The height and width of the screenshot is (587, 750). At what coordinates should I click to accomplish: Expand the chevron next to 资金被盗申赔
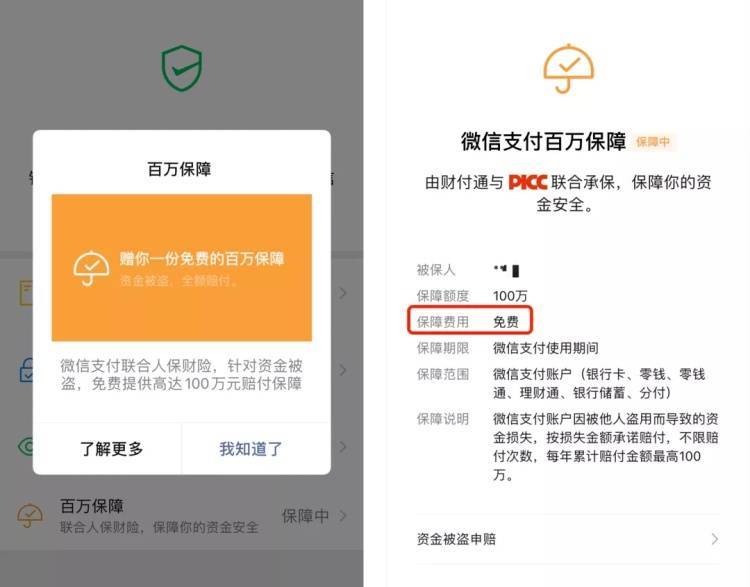714,539
